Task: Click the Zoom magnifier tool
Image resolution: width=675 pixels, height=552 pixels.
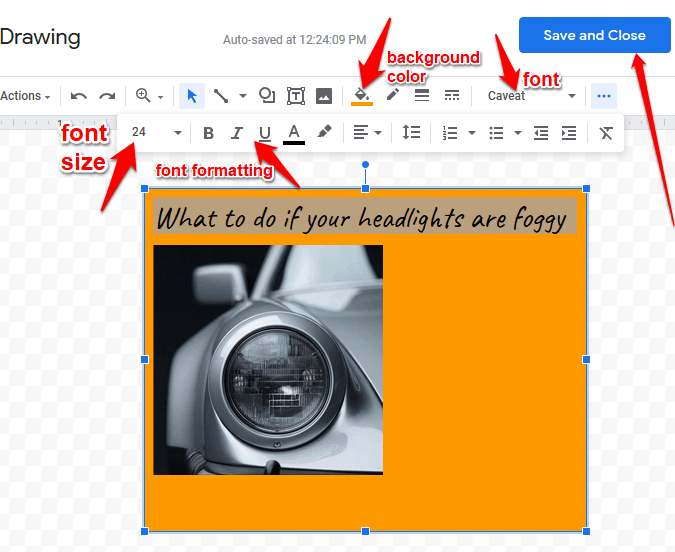Action: (x=143, y=95)
